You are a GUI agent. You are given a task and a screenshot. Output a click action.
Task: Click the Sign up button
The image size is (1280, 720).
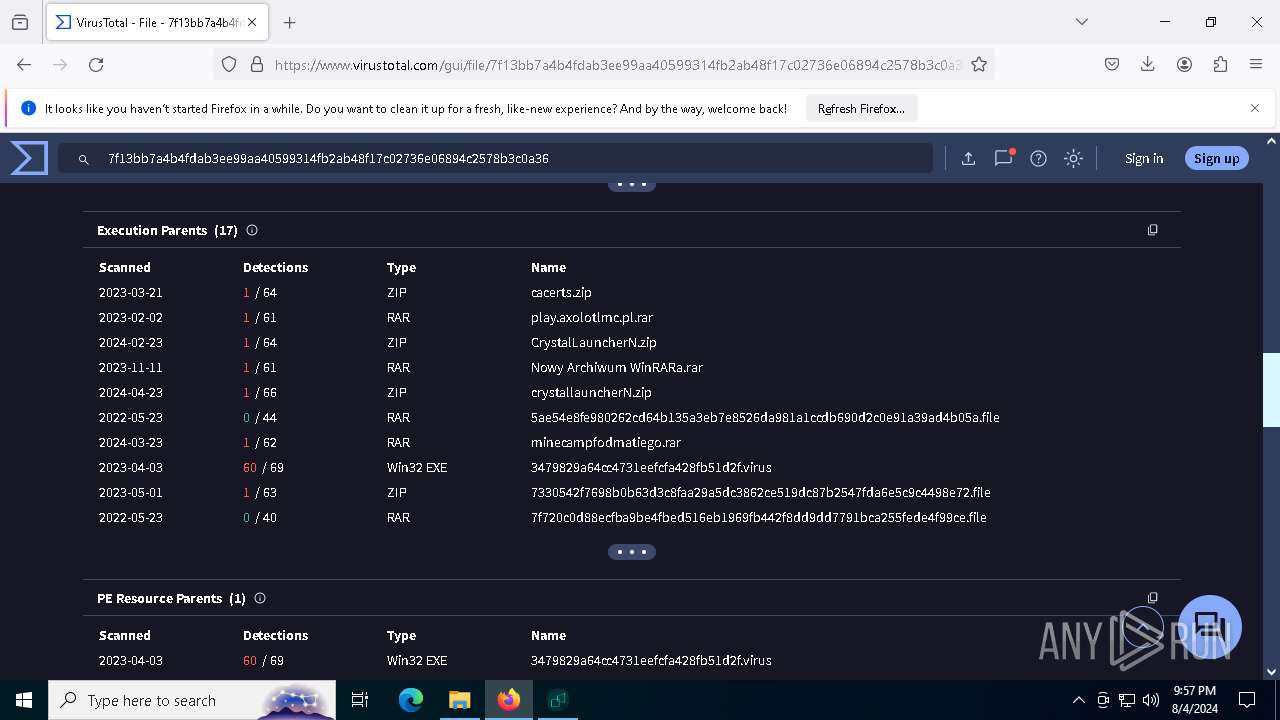1216,158
